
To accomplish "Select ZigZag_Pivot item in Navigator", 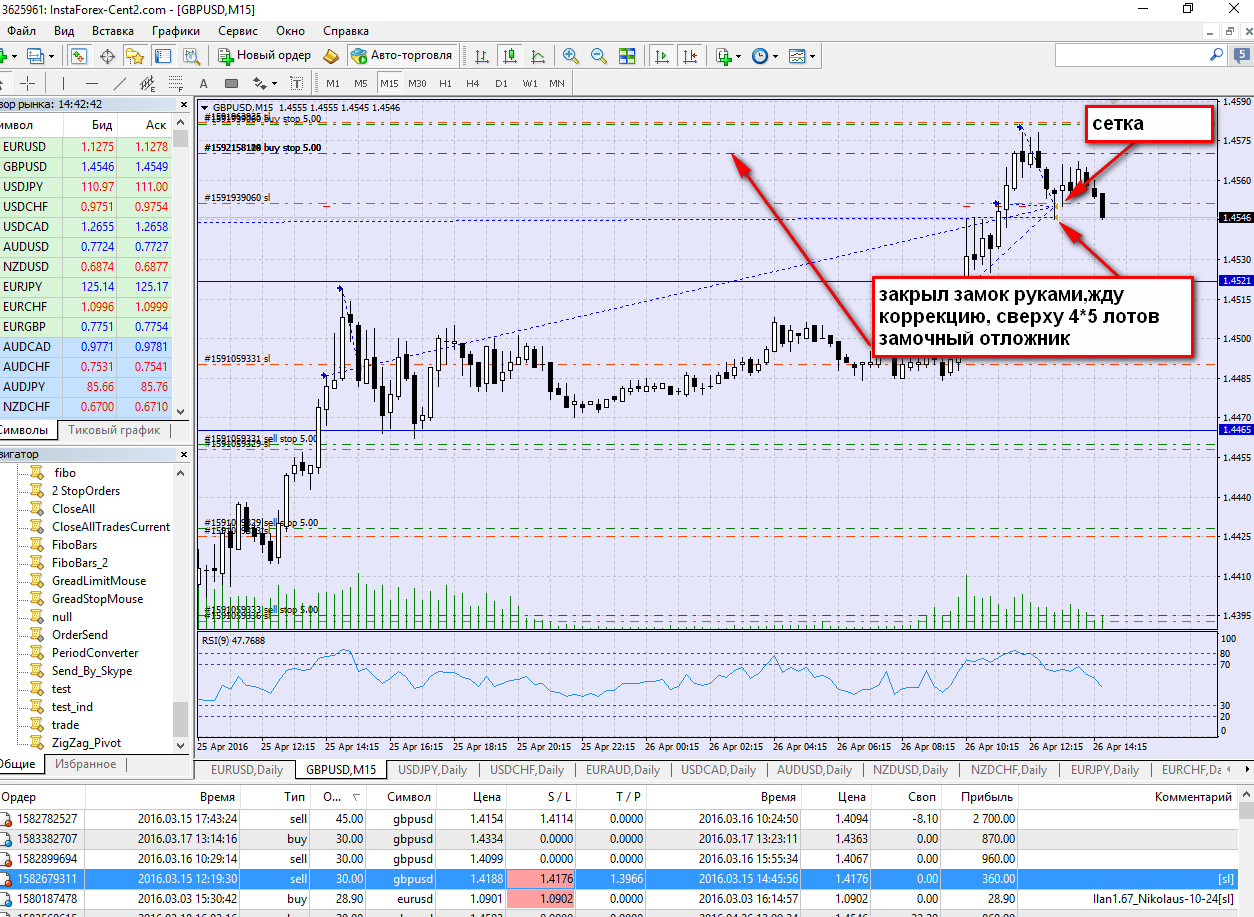I will (x=86, y=743).
